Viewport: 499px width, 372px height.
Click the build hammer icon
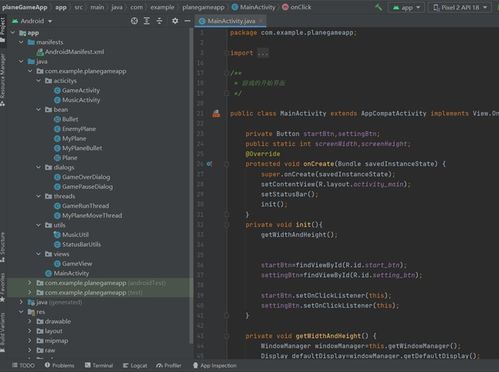(378, 7)
